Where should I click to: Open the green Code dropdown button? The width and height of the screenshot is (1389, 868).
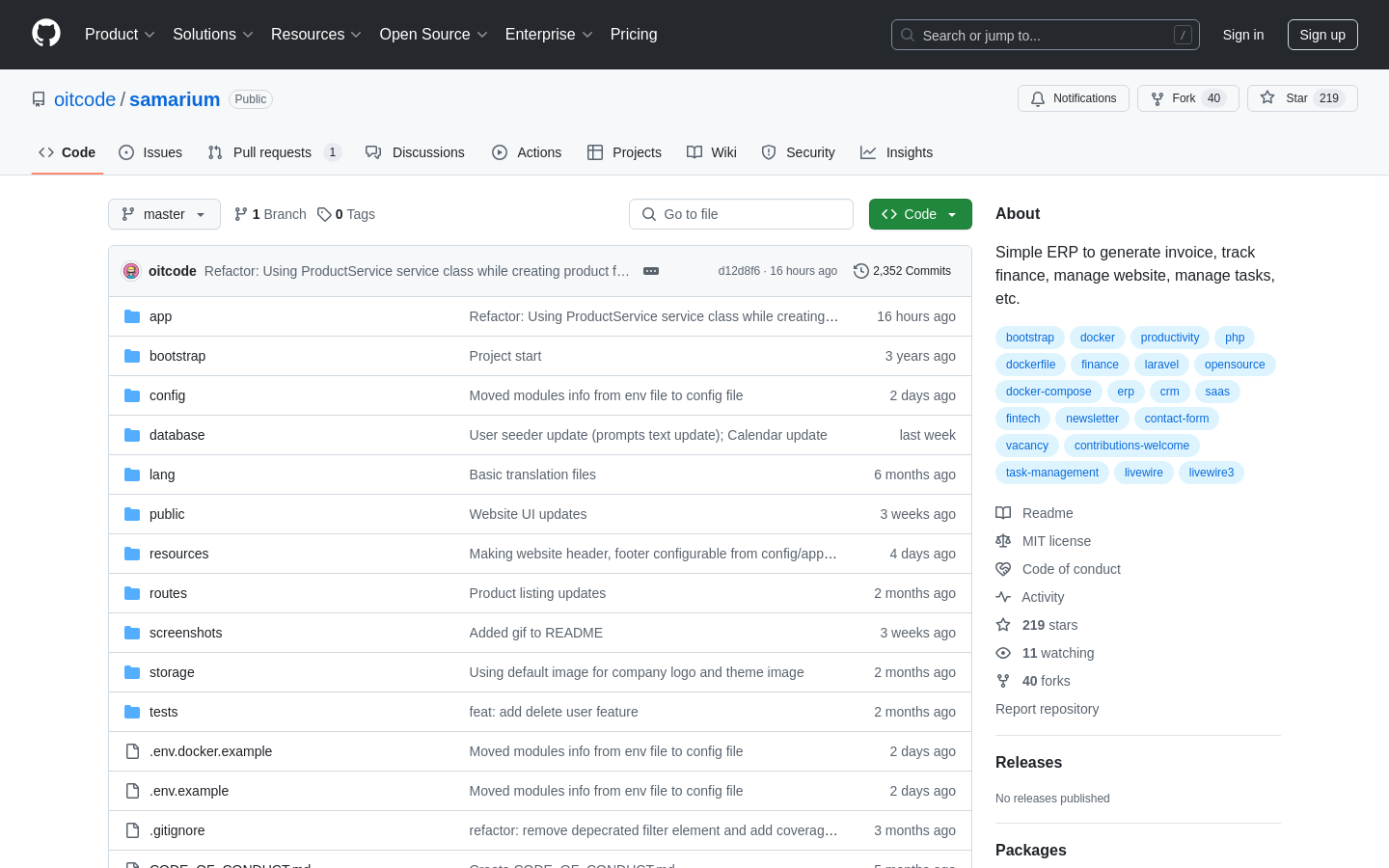[x=920, y=214]
